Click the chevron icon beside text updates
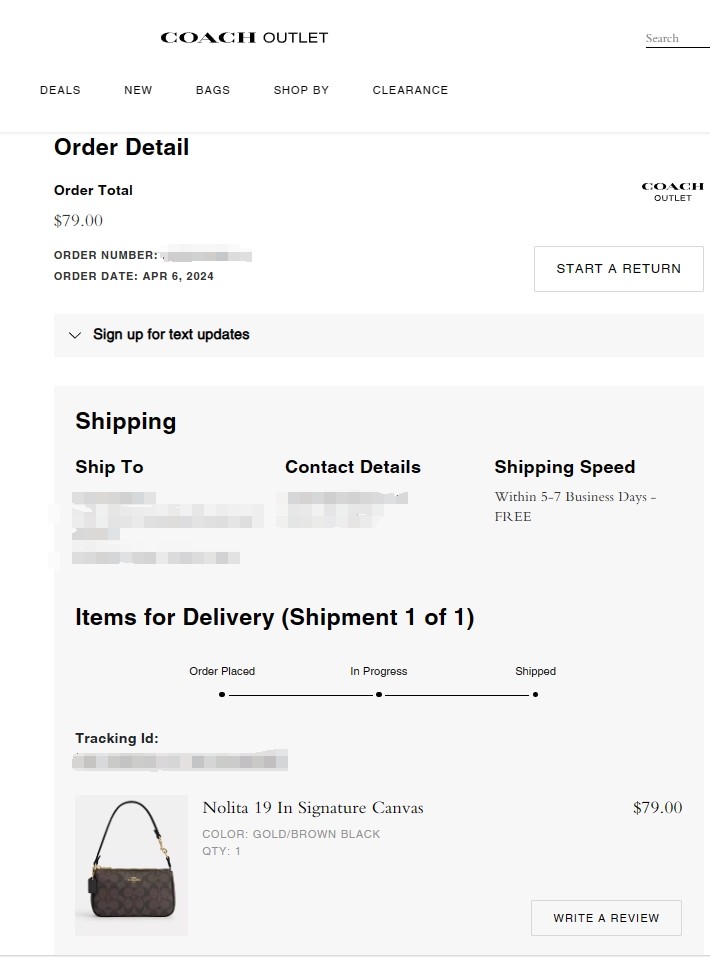 74,335
